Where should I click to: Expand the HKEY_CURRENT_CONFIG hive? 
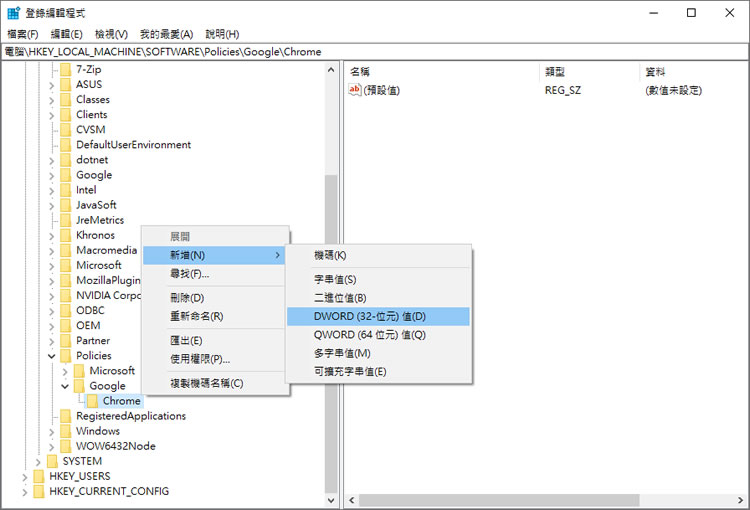click(25, 492)
